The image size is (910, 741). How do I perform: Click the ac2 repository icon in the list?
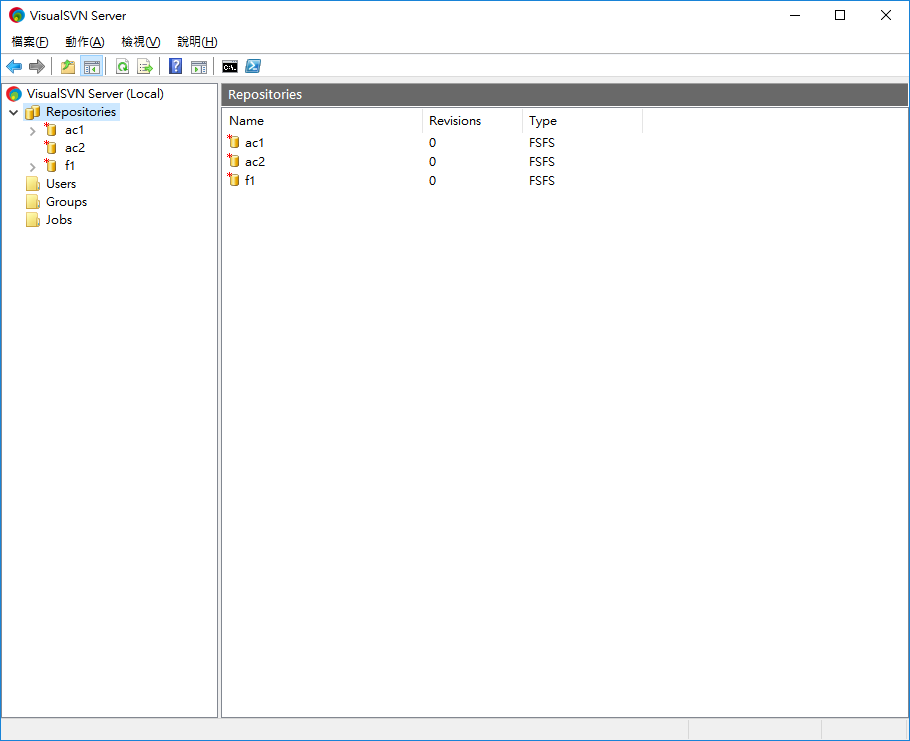tap(233, 161)
